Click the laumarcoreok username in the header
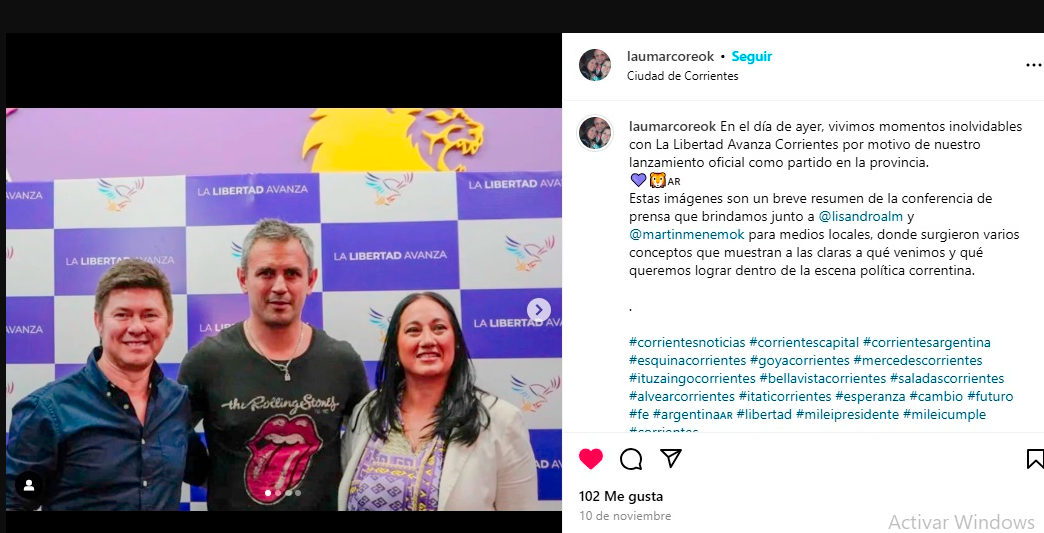The image size is (1044, 533). [x=670, y=57]
